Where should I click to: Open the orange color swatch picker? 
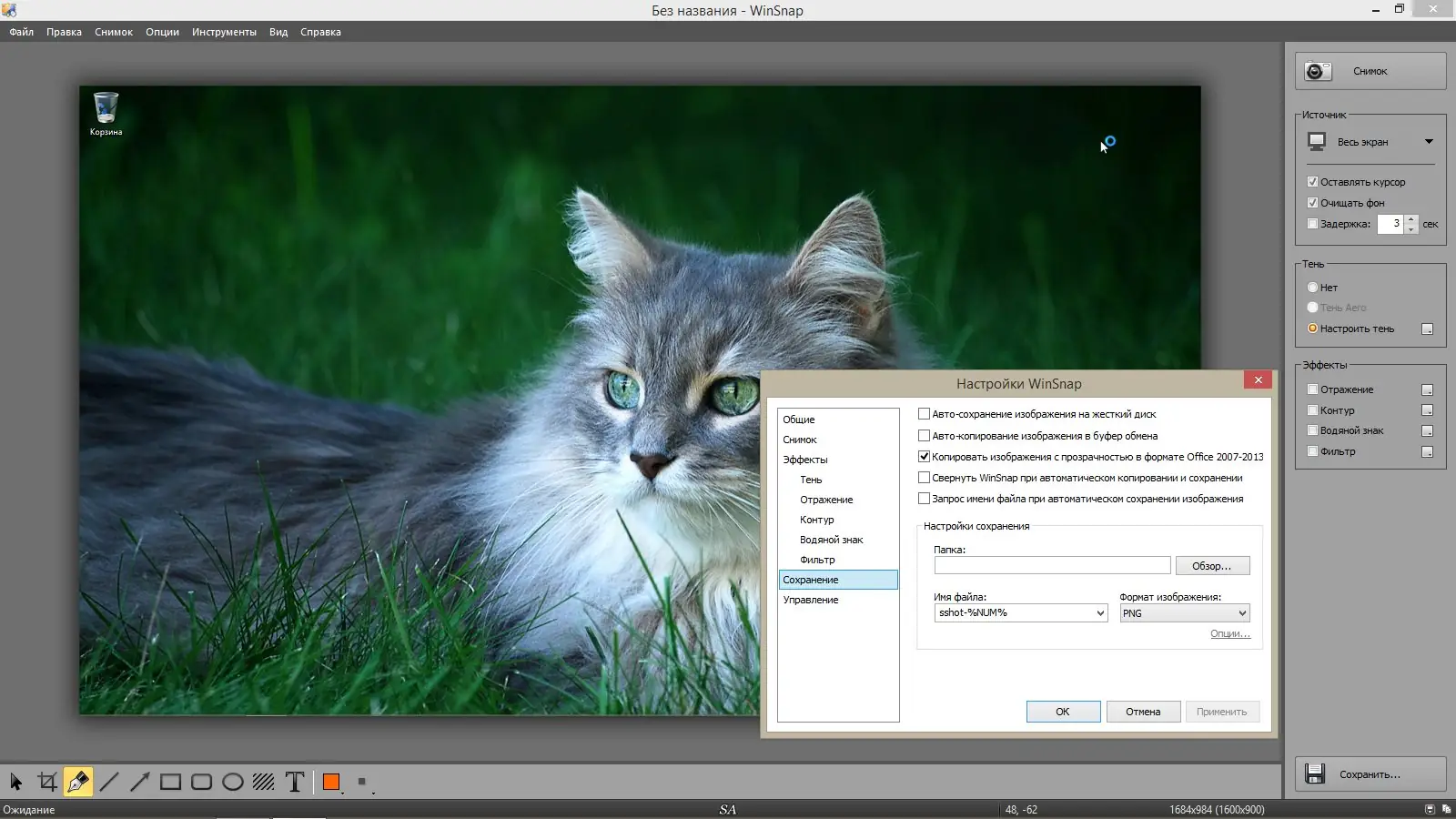(x=331, y=781)
